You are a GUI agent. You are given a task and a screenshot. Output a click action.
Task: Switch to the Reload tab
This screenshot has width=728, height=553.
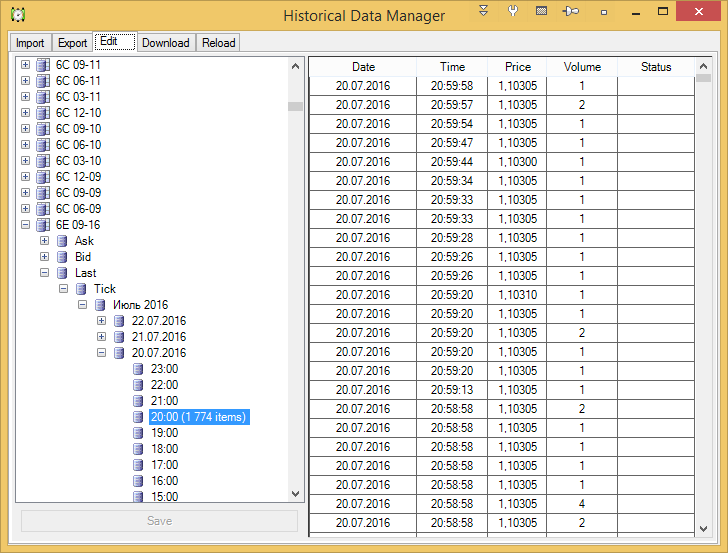218,43
